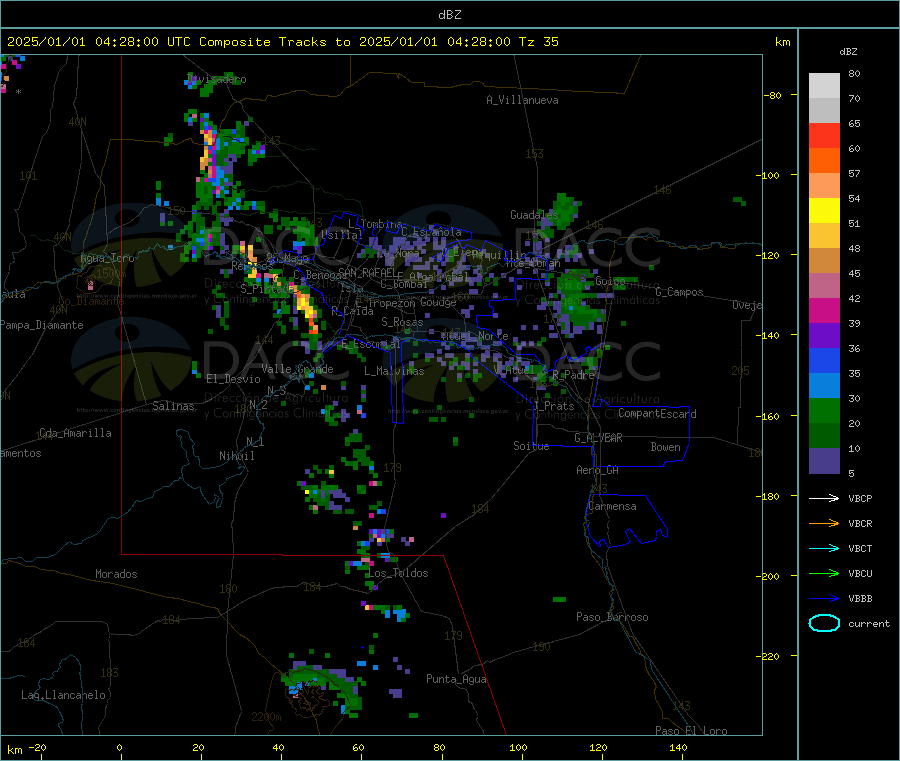Select the purple 36-39 dBZ color swatch
Viewport: 900px width, 761px height.
pos(824,336)
